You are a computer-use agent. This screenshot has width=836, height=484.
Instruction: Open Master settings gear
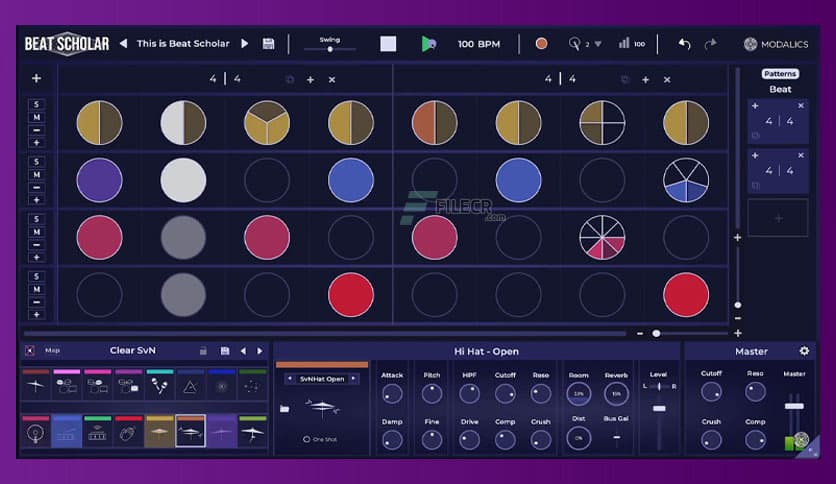[804, 351]
